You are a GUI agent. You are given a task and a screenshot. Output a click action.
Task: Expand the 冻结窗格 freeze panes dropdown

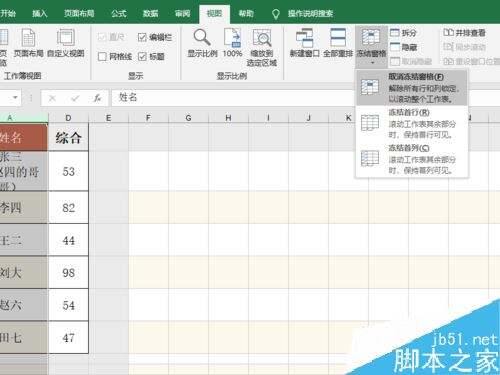pyautogui.click(x=371, y=47)
